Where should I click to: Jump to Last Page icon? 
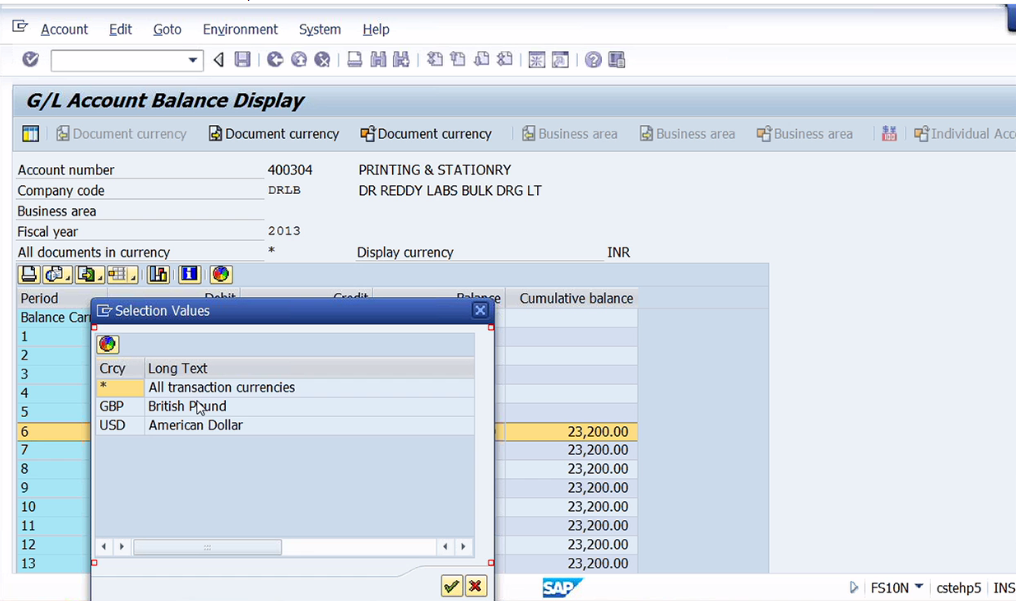tap(505, 60)
